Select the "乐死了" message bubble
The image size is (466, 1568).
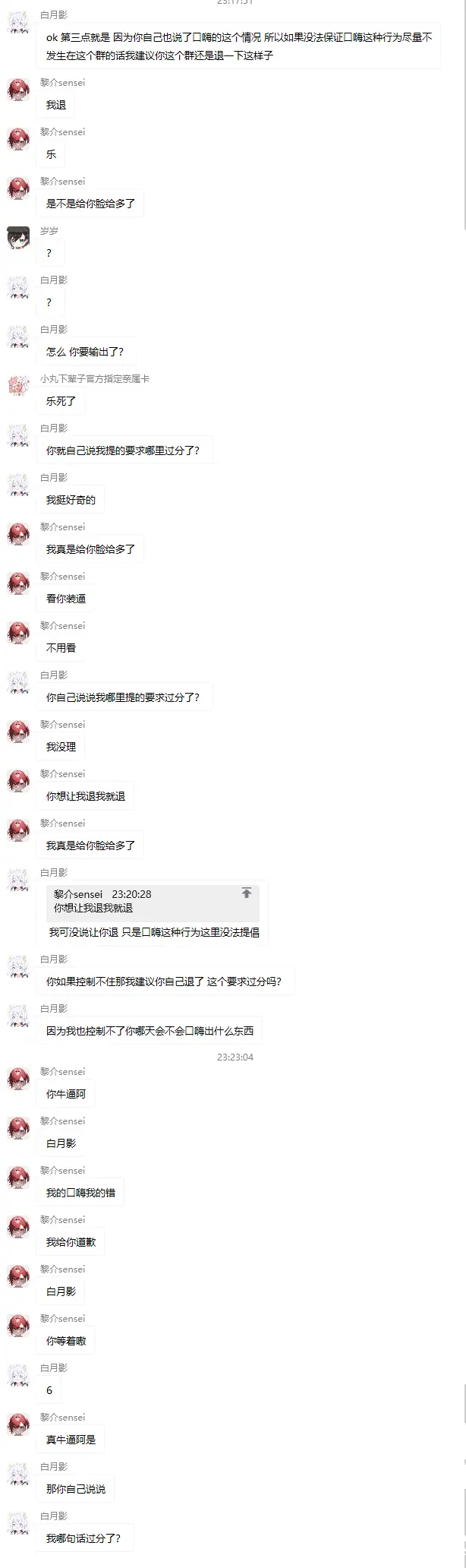point(61,400)
